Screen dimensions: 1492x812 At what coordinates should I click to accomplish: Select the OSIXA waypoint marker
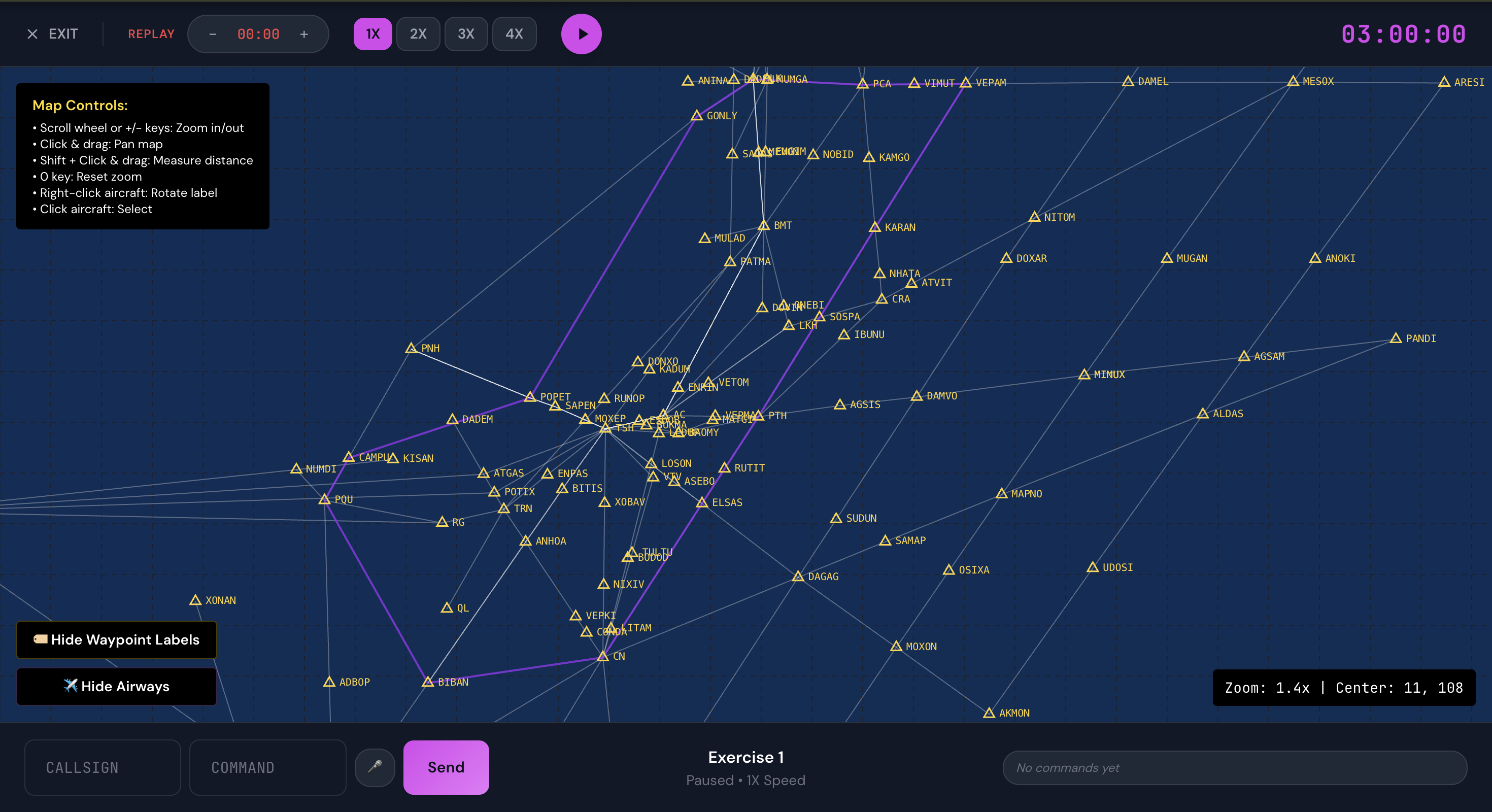(x=950, y=570)
